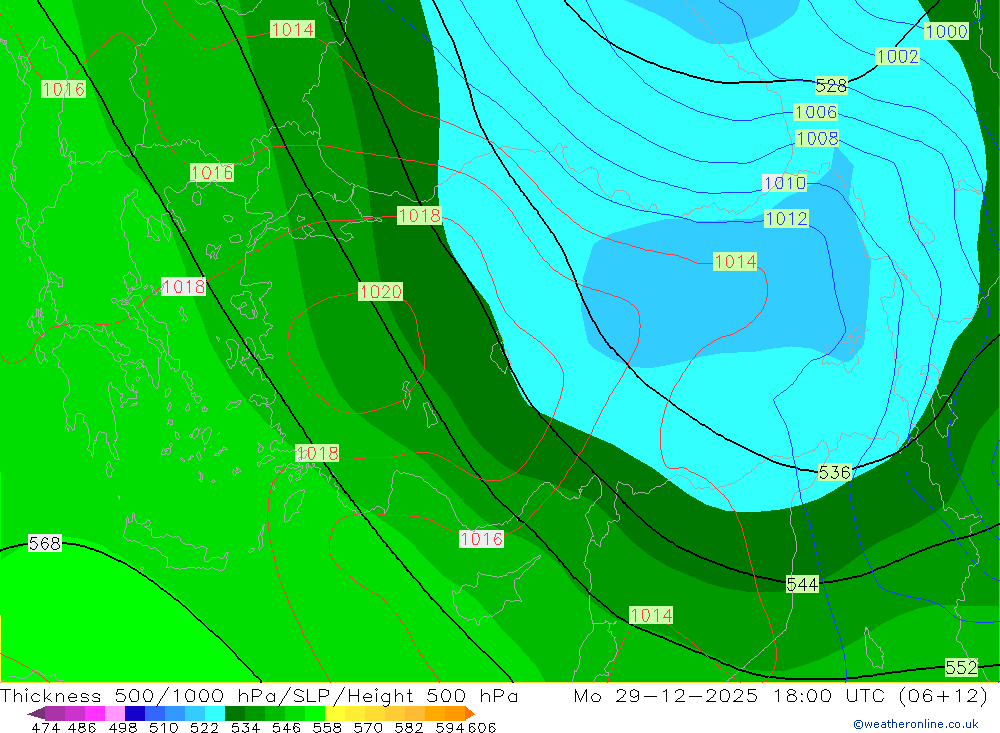Click the legend value 546
The image size is (1000, 733).
point(286,728)
